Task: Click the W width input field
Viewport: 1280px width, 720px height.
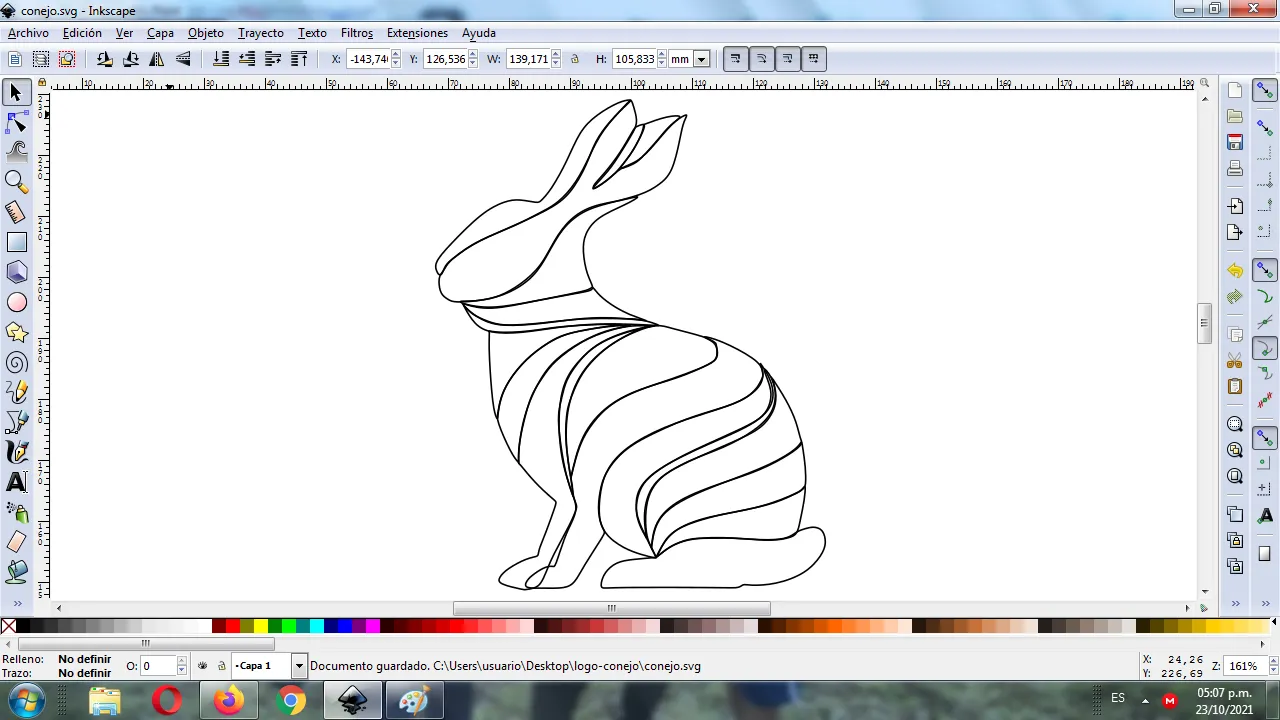Action: 528,59
